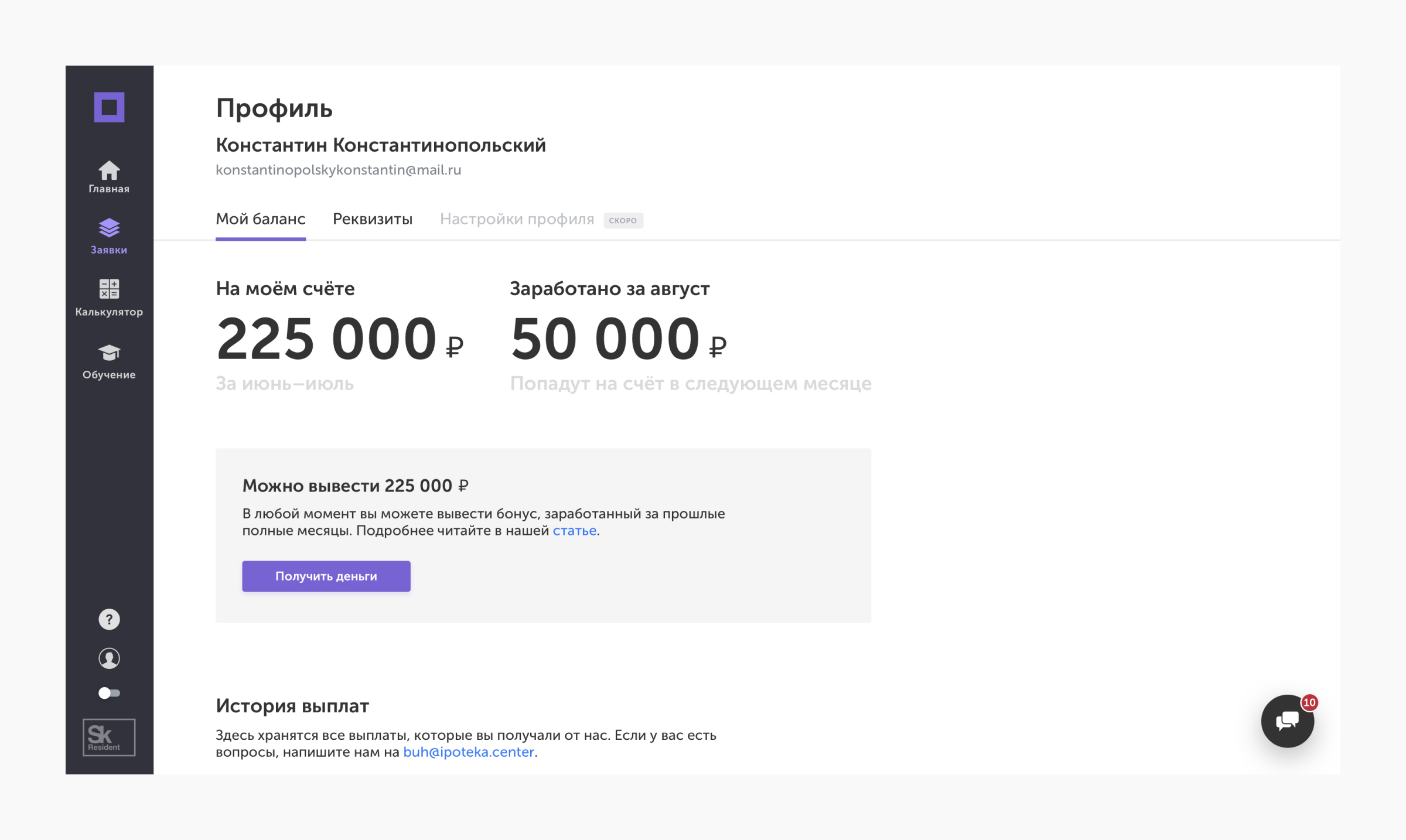Toggle the sidebar theme switch
This screenshot has height=840, width=1406.
109,693
